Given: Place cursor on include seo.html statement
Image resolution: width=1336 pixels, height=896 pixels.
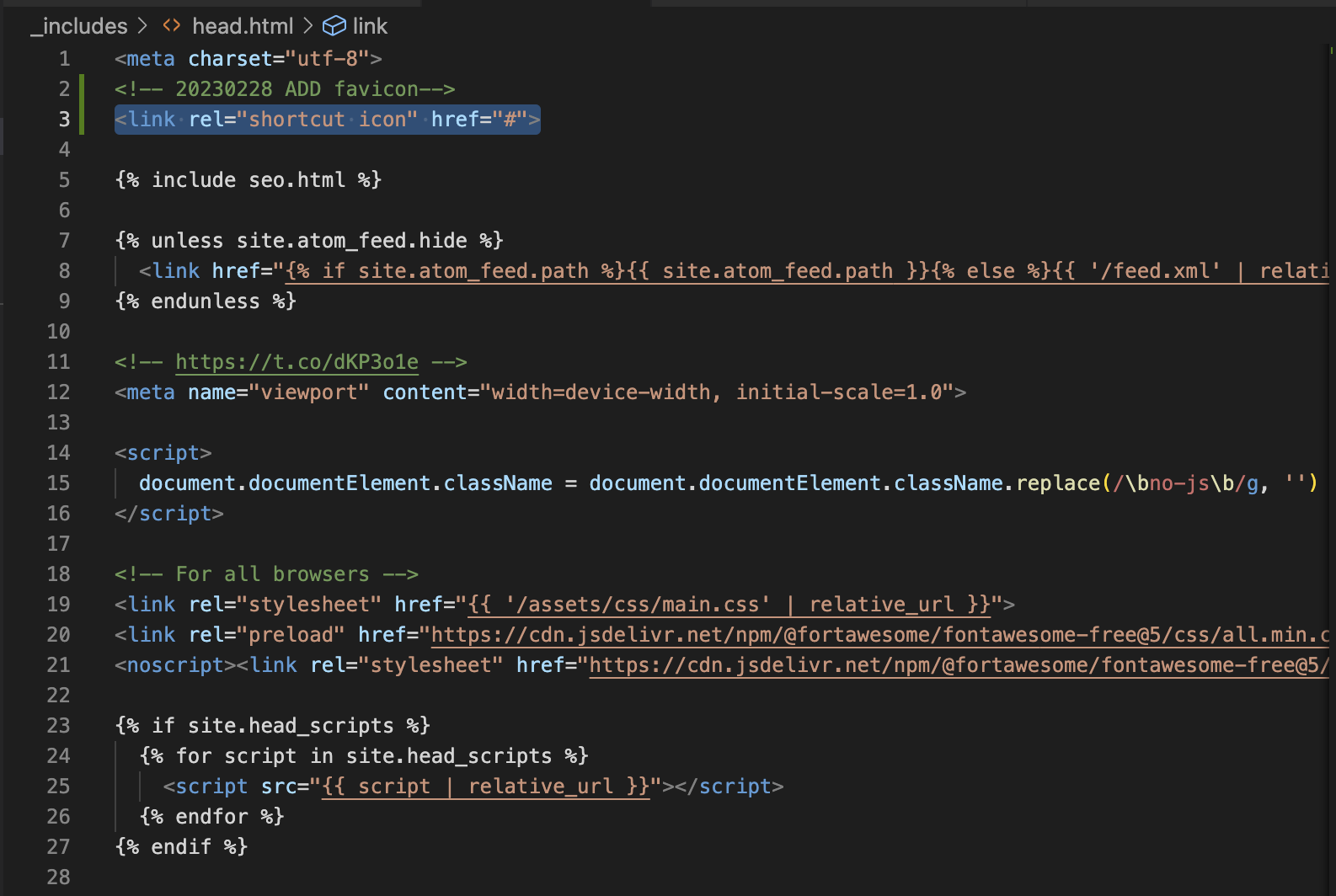Looking at the screenshot, I should click(x=248, y=180).
